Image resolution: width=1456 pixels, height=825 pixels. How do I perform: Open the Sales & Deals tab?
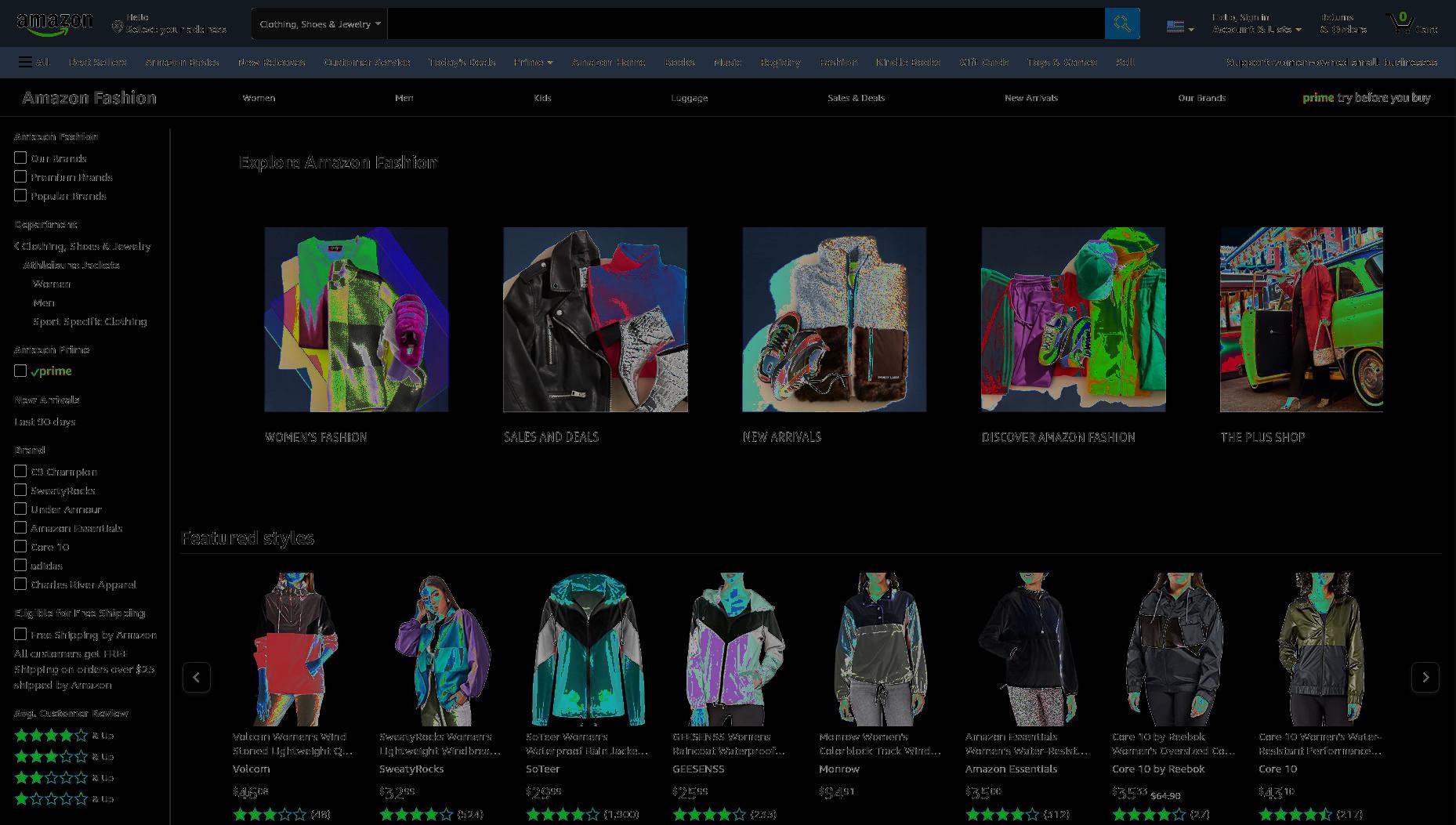click(x=856, y=98)
